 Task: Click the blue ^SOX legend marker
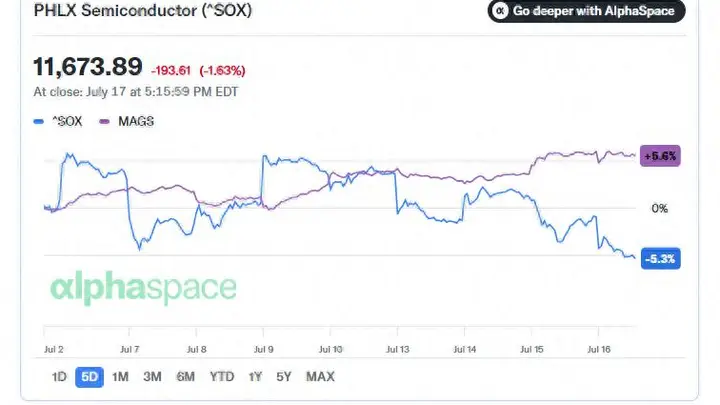pyautogui.click(x=39, y=122)
